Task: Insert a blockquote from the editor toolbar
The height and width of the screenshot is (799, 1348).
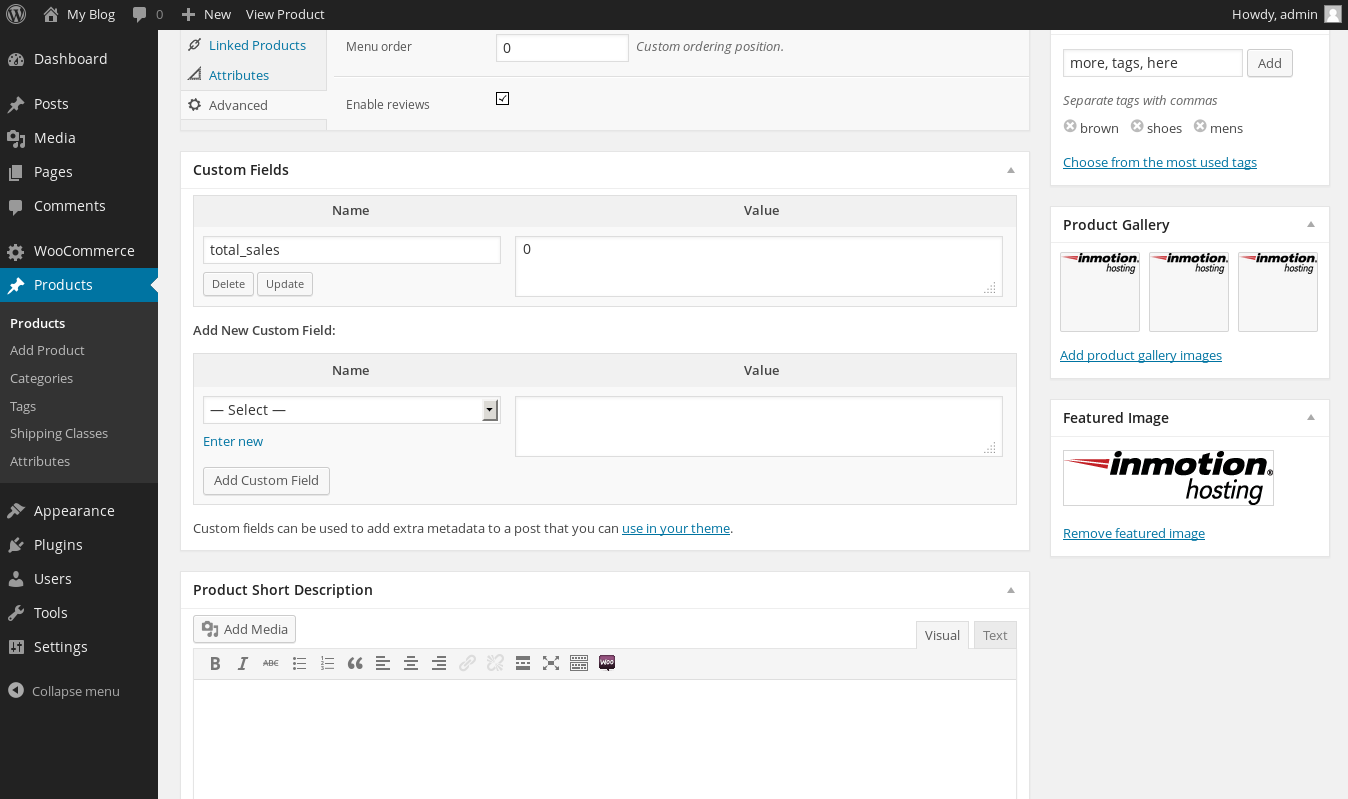Action: (355, 663)
